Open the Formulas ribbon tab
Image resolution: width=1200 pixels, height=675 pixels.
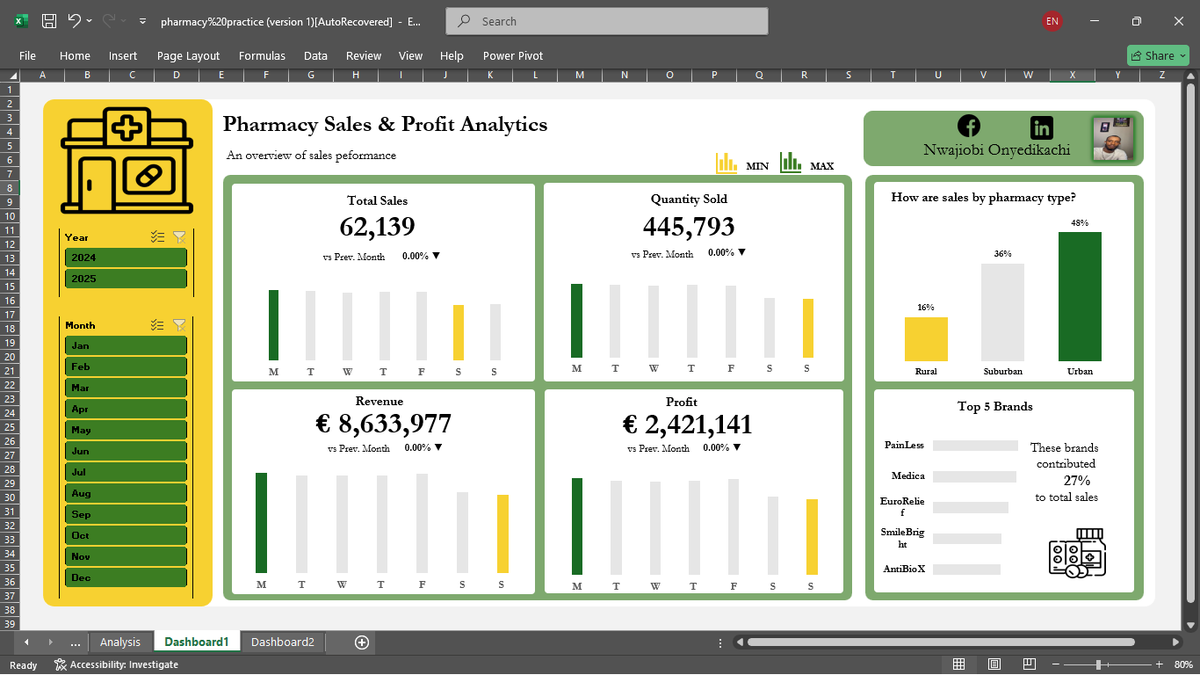pos(262,56)
